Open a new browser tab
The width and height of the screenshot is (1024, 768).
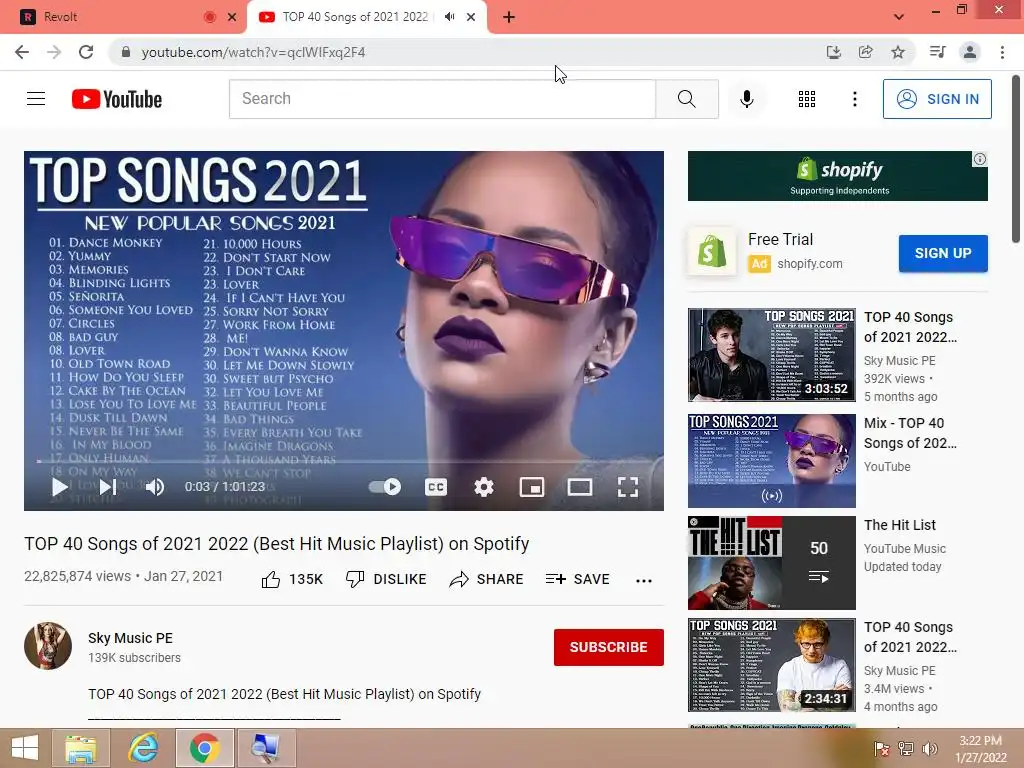(509, 17)
